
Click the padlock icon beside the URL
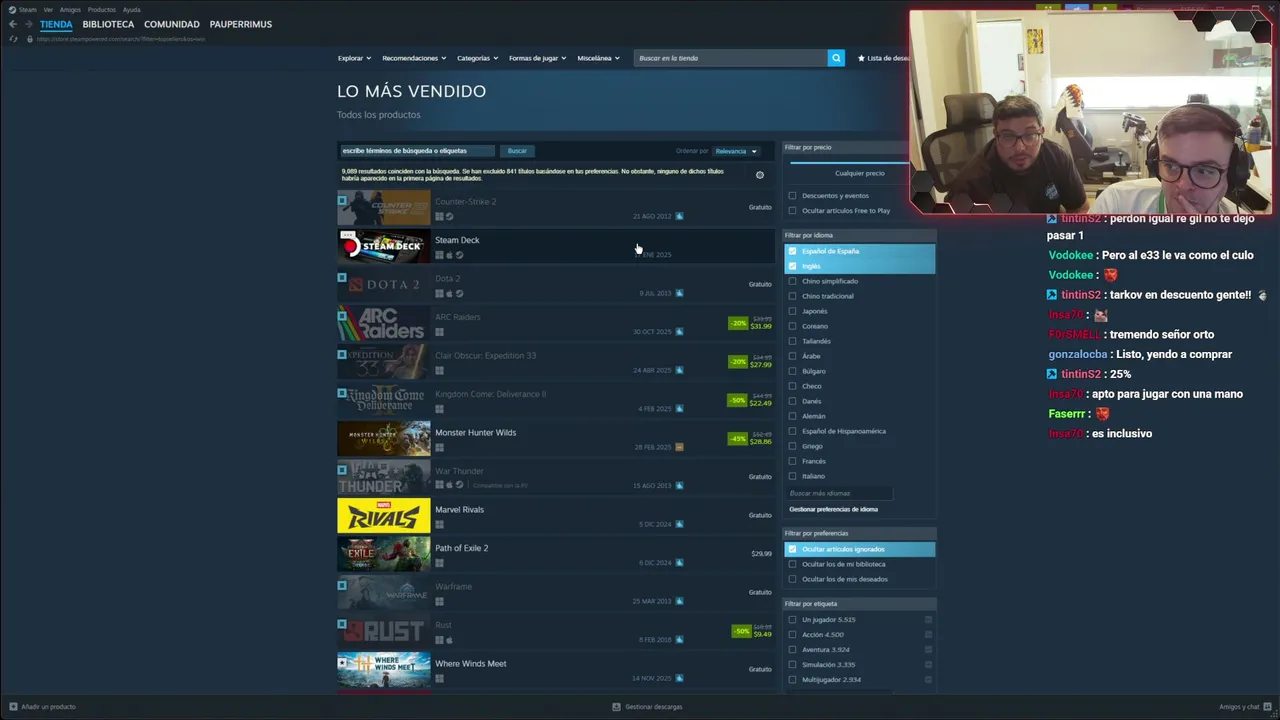click(x=30, y=39)
